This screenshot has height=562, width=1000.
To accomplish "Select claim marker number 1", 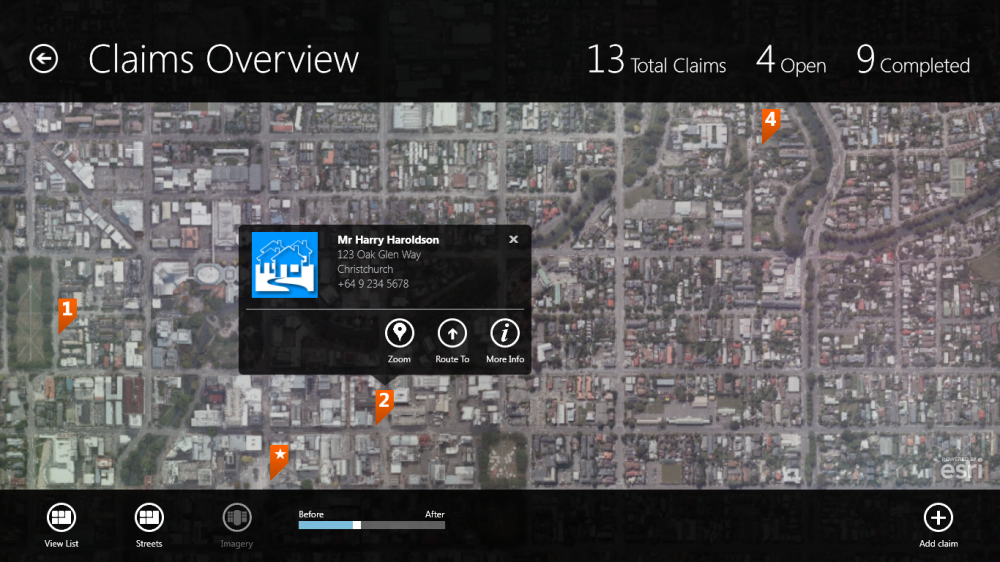I will (x=67, y=313).
